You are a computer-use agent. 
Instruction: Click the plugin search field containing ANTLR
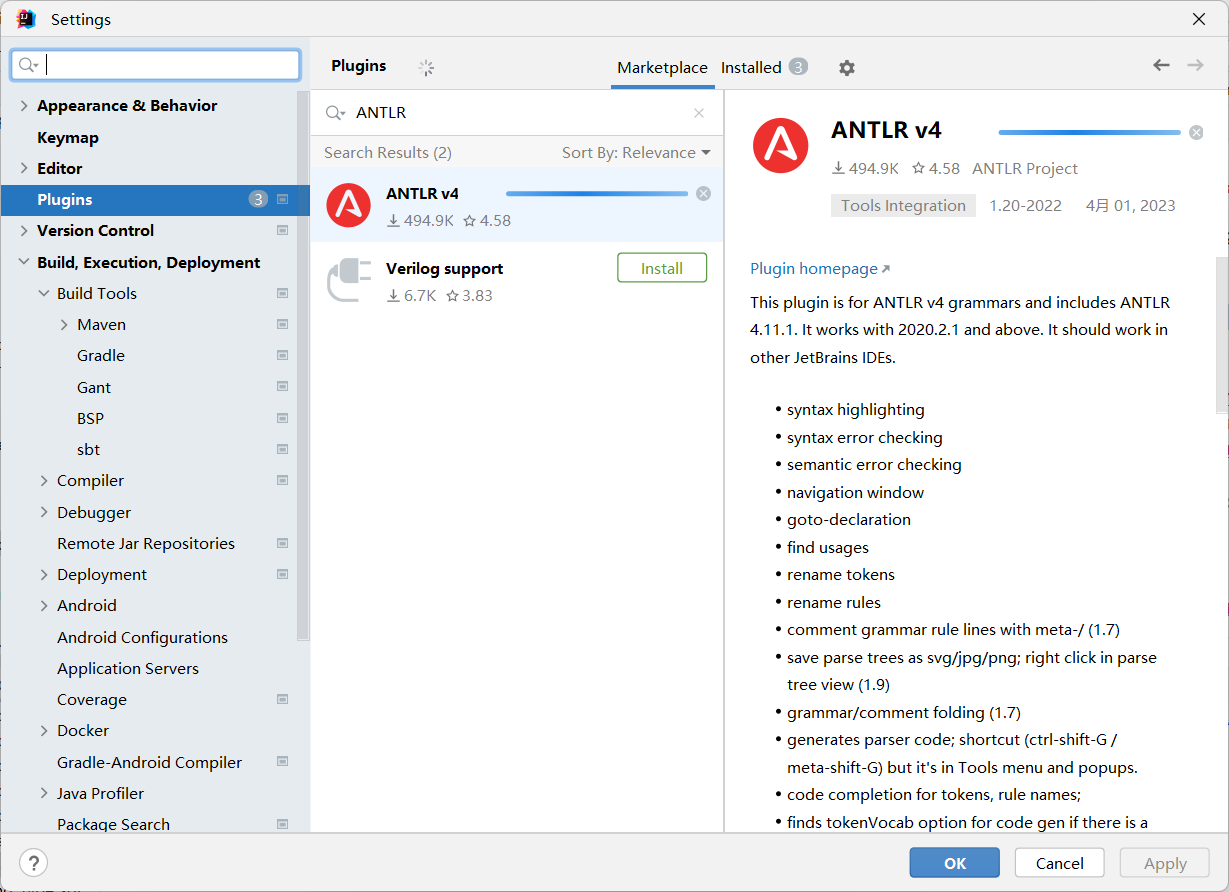click(x=516, y=113)
